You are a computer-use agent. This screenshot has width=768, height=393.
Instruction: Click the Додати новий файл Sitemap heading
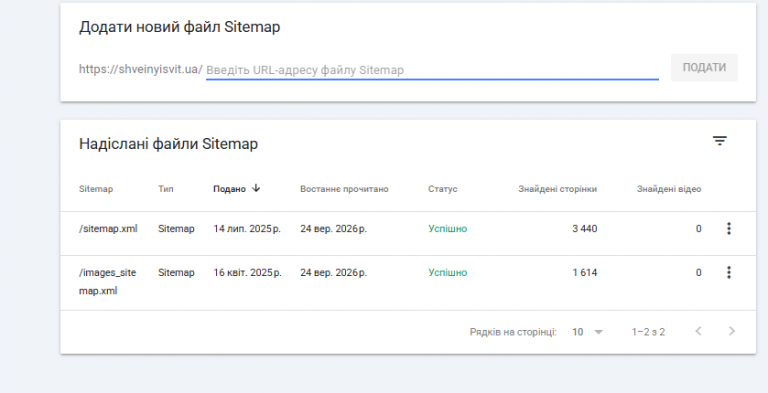pos(180,26)
